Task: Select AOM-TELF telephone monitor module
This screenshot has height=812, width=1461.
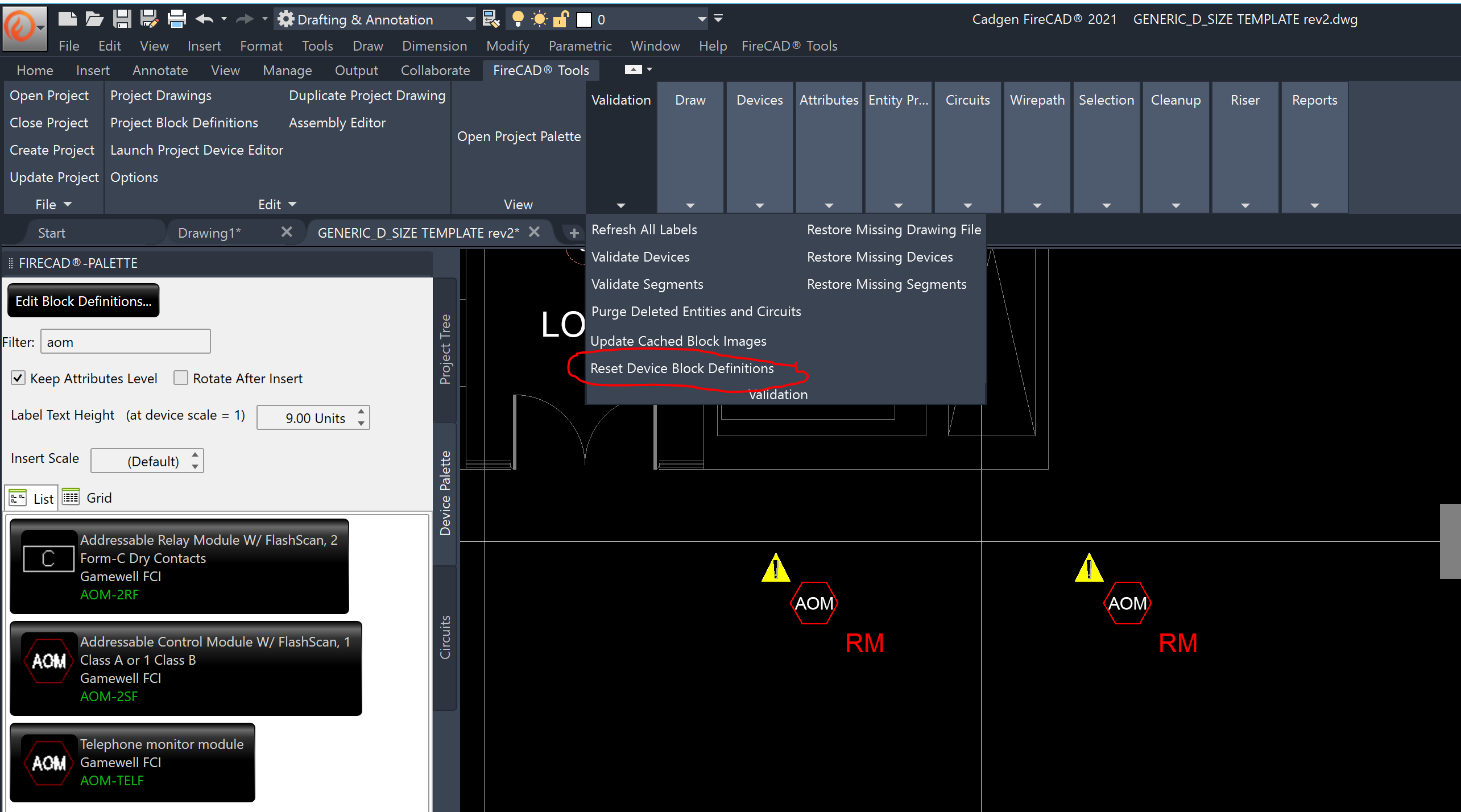Action: click(132, 762)
